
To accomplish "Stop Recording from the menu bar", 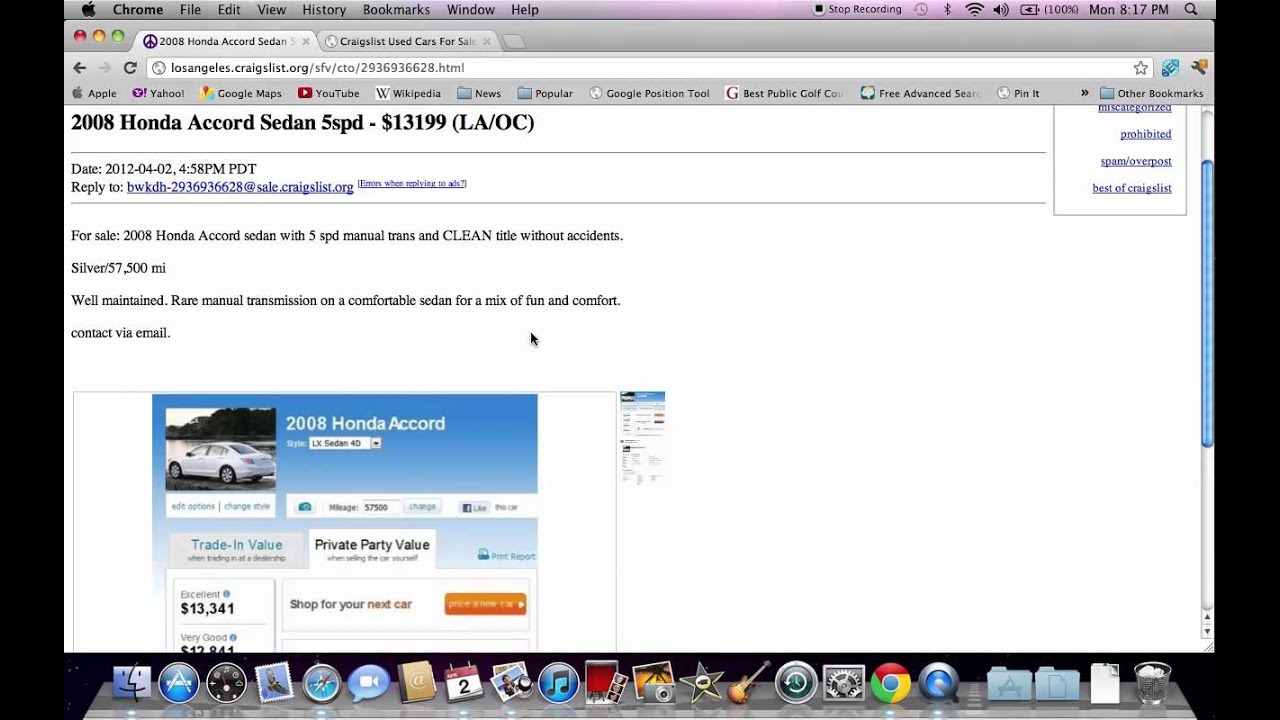I will tap(857, 9).
